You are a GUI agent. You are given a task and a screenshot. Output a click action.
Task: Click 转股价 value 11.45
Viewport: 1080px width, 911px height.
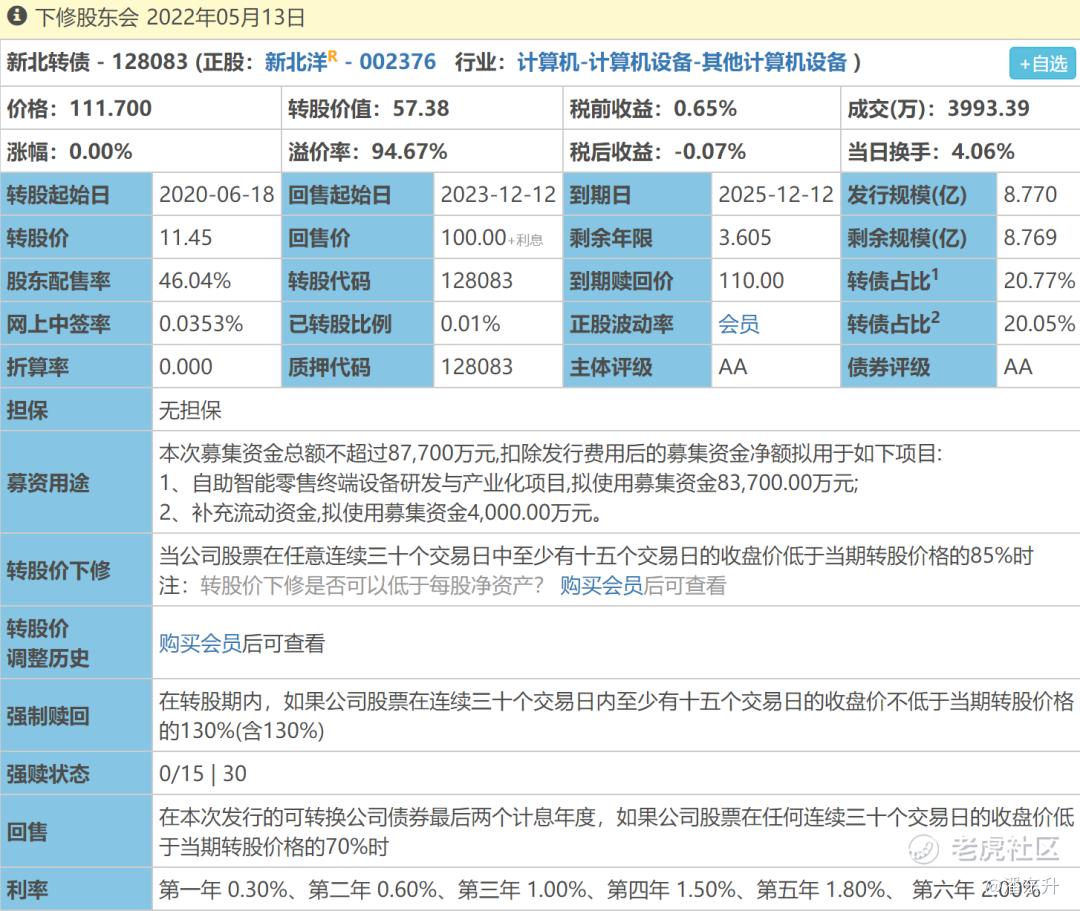[x=186, y=238]
